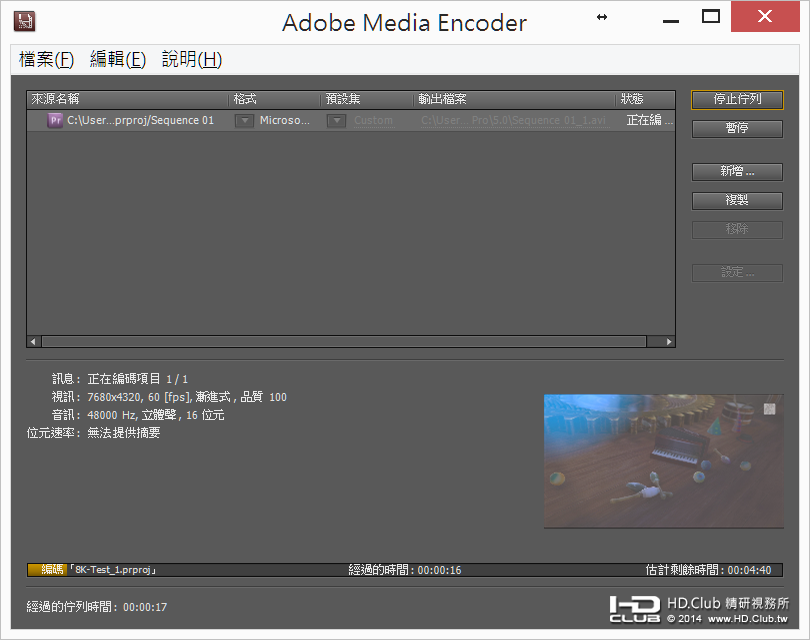Click the 無法提供摘要 bitrate text
Screen dimensions: 810x640
coord(123,433)
